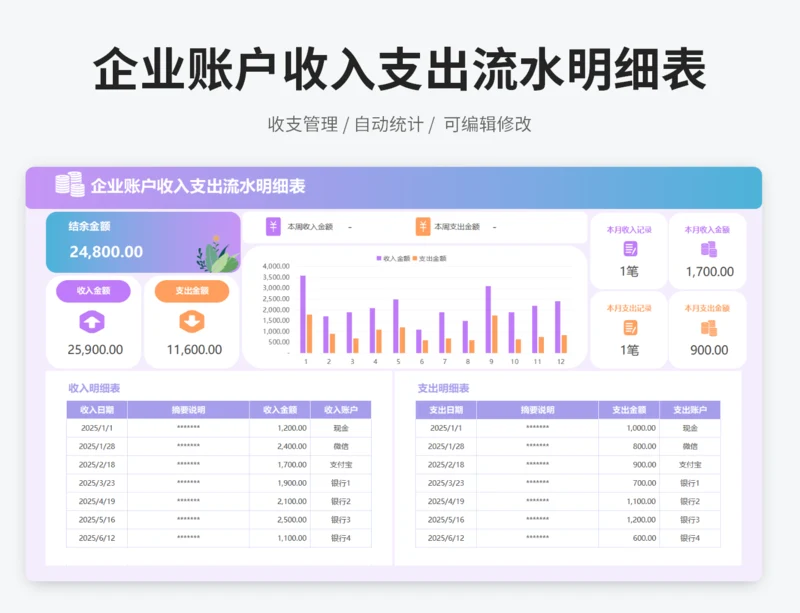Click the plant decoration on the 结余金额 card

(x=217, y=254)
